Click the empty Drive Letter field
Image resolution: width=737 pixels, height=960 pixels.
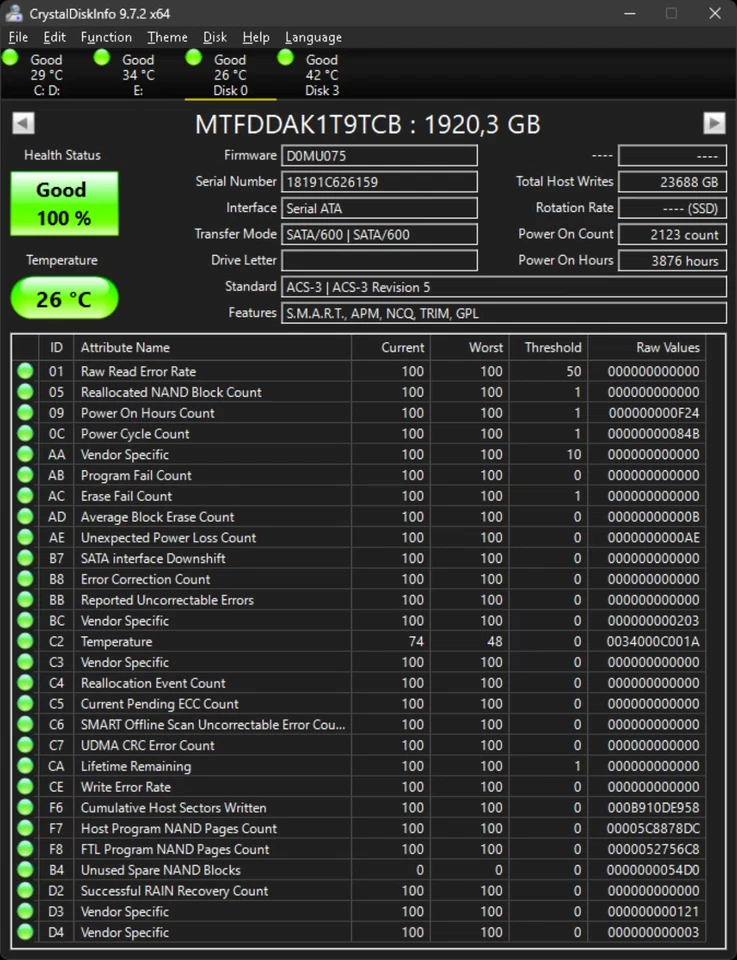379,260
